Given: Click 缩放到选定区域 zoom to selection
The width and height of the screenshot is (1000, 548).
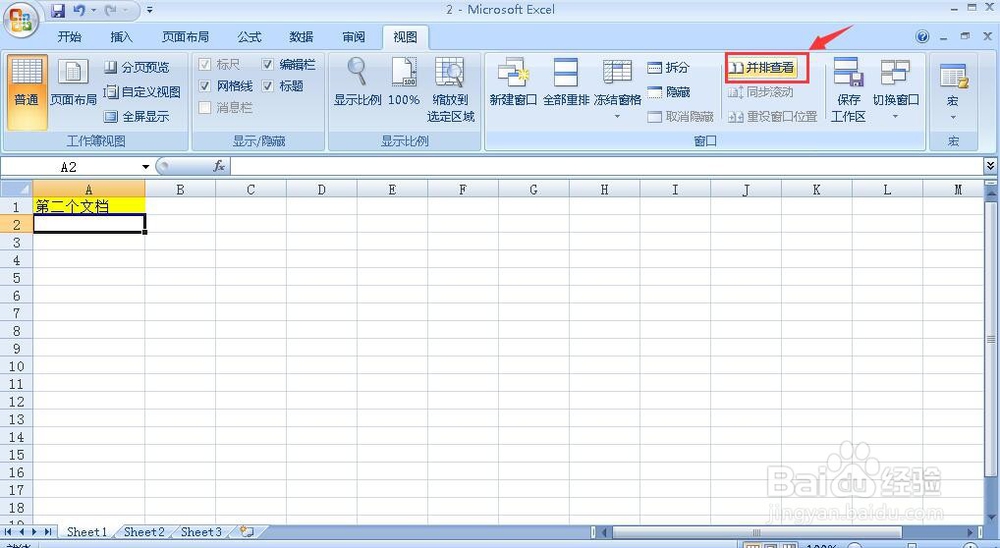Looking at the screenshot, I should pos(450,90).
